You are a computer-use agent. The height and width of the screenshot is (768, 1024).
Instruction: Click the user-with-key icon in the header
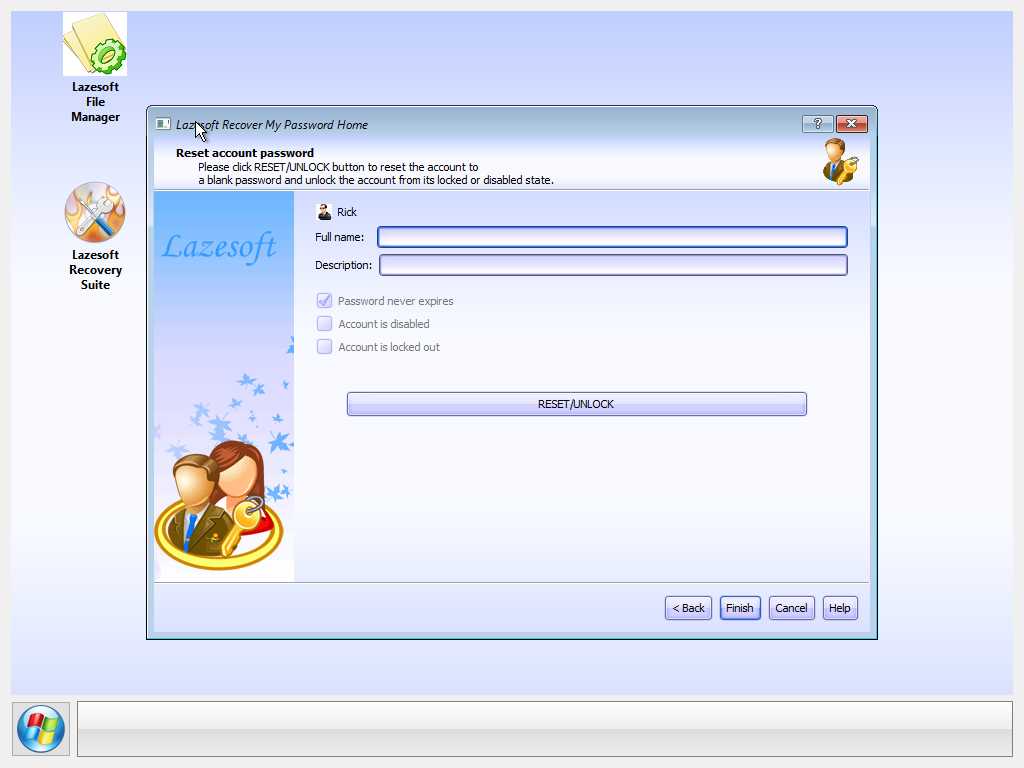pos(840,161)
